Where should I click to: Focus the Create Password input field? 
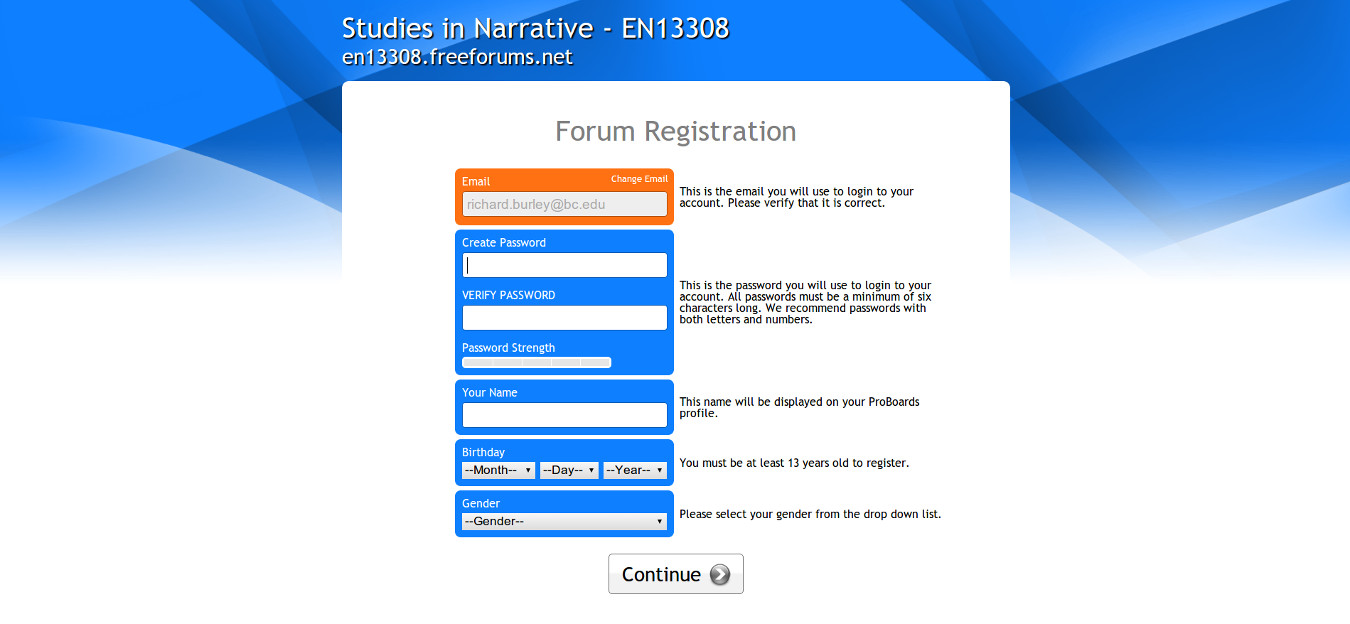564,265
